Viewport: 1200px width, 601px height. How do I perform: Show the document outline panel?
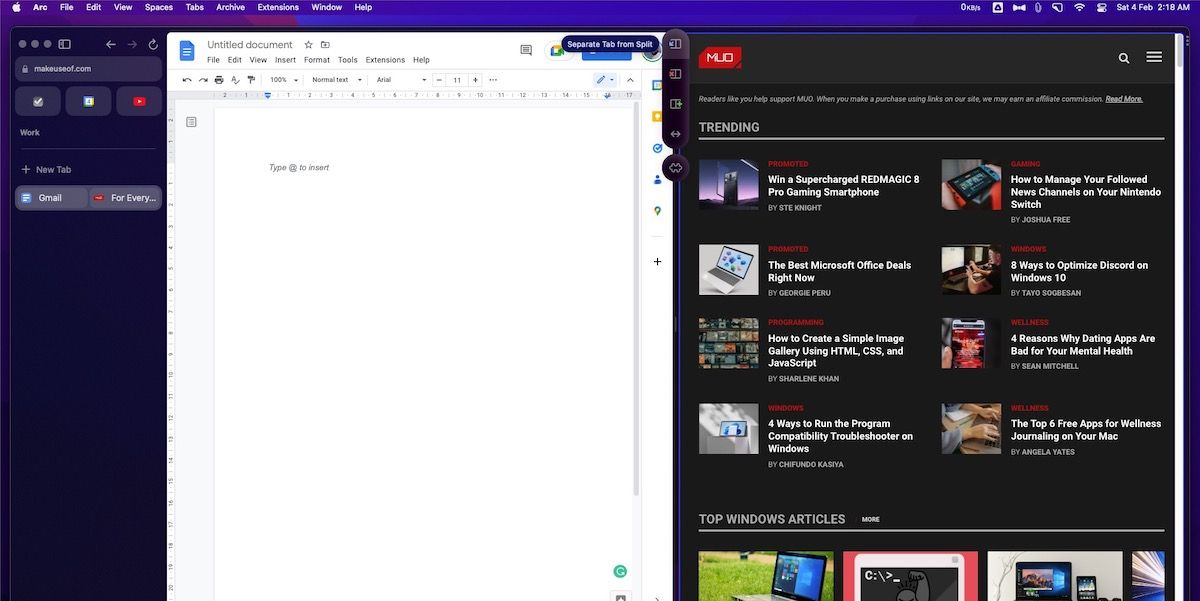(192, 122)
